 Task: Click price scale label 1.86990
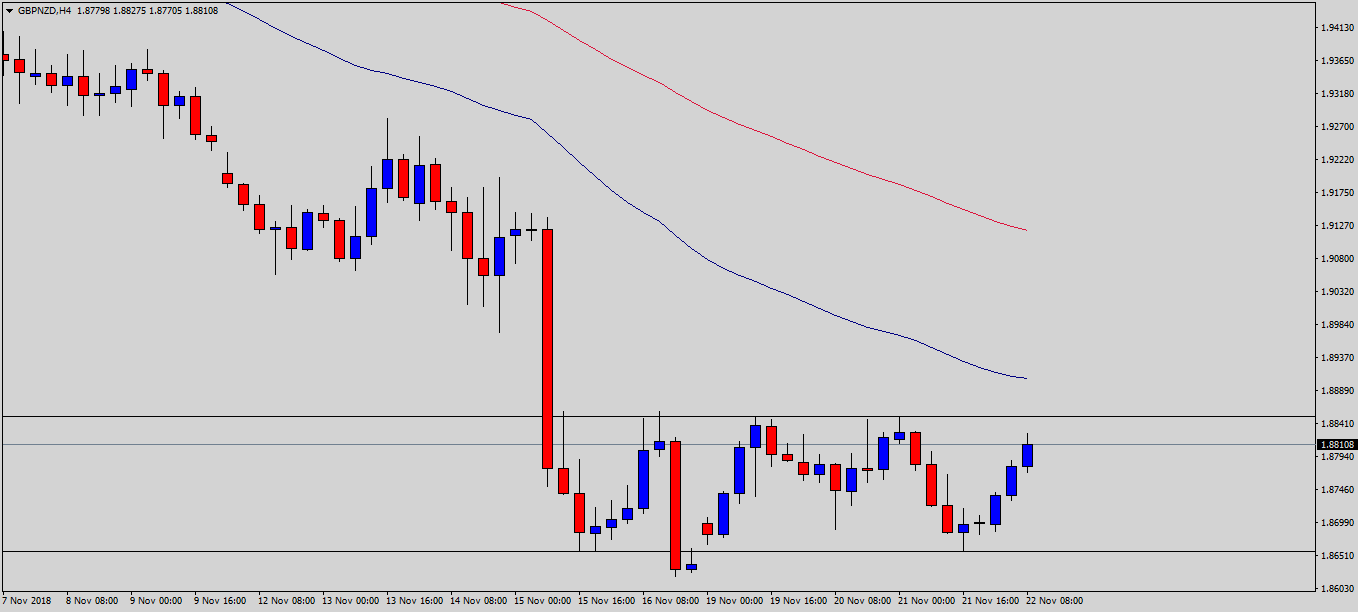click(x=1337, y=523)
